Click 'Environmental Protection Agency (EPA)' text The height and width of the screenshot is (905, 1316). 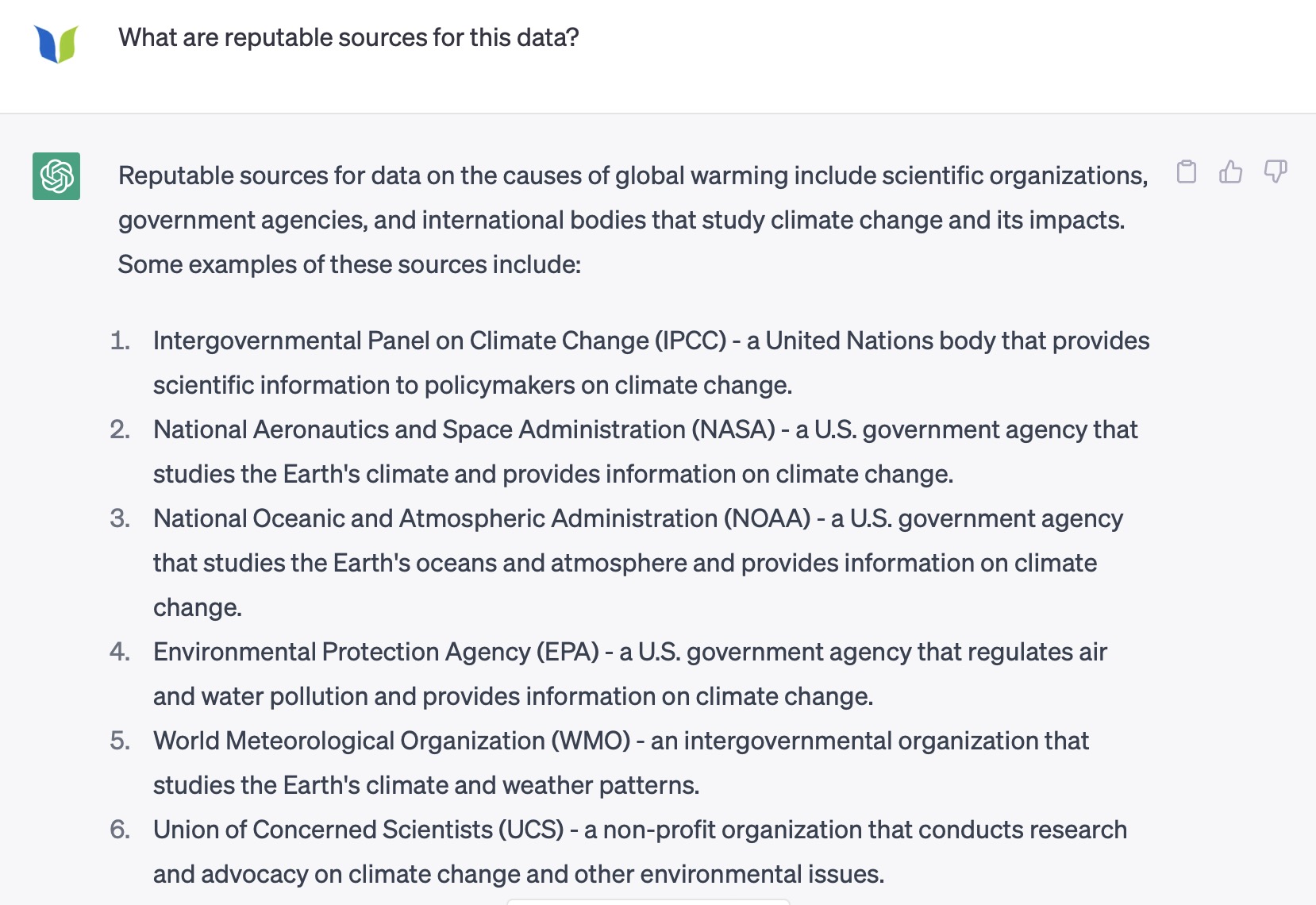pos(376,652)
